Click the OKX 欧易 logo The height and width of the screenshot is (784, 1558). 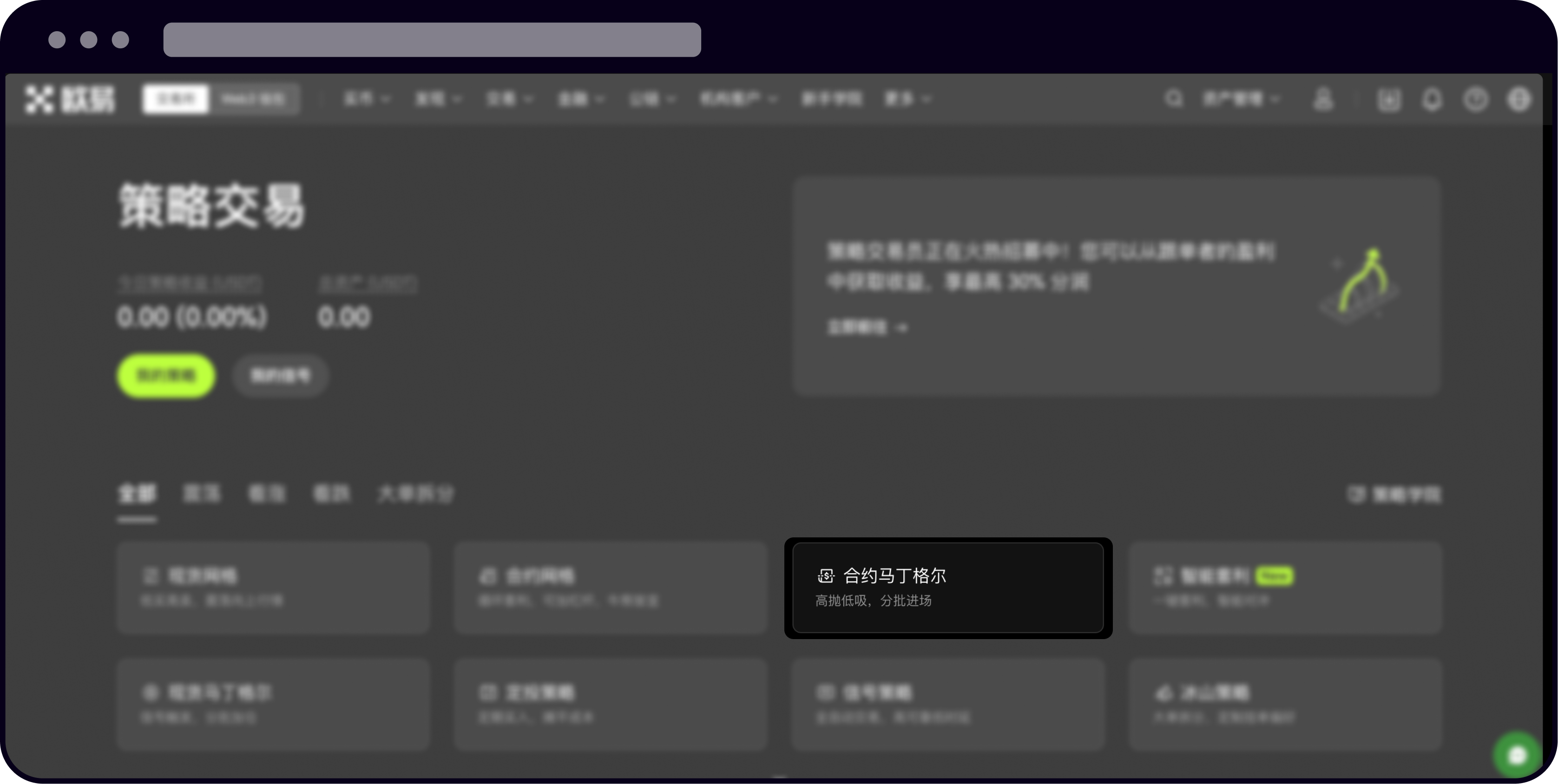coord(70,99)
